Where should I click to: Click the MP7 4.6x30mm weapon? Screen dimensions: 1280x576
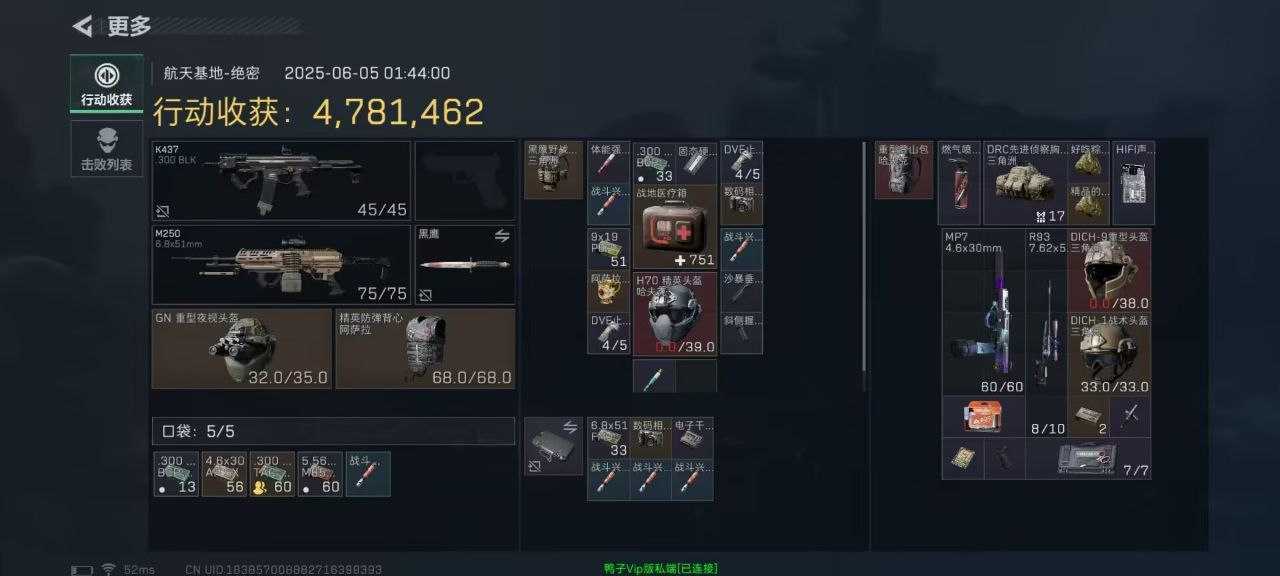983,312
